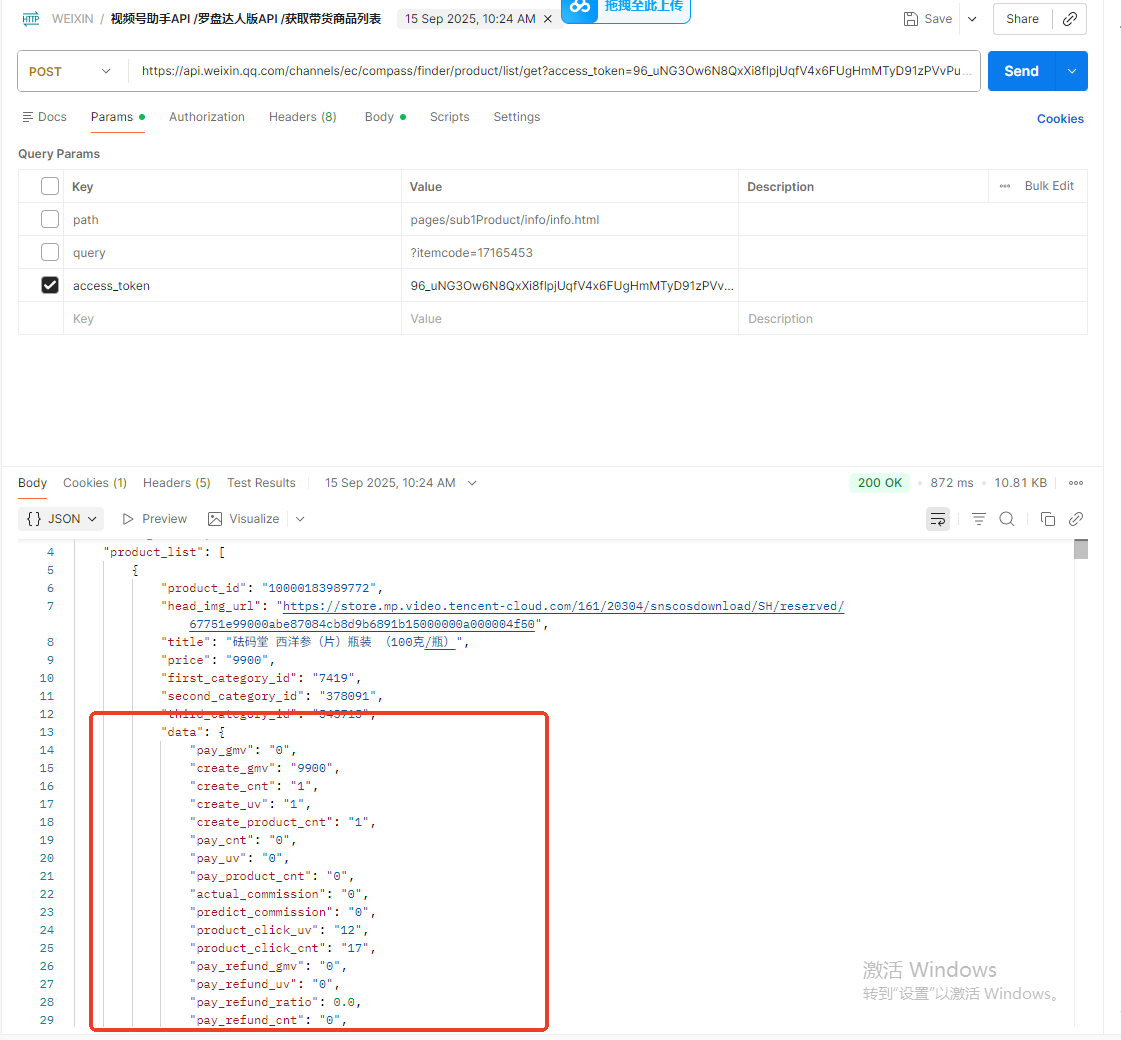Click the HTTP request type icon
Image resolution: width=1121 pixels, height=1040 pixels.
[31, 19]
